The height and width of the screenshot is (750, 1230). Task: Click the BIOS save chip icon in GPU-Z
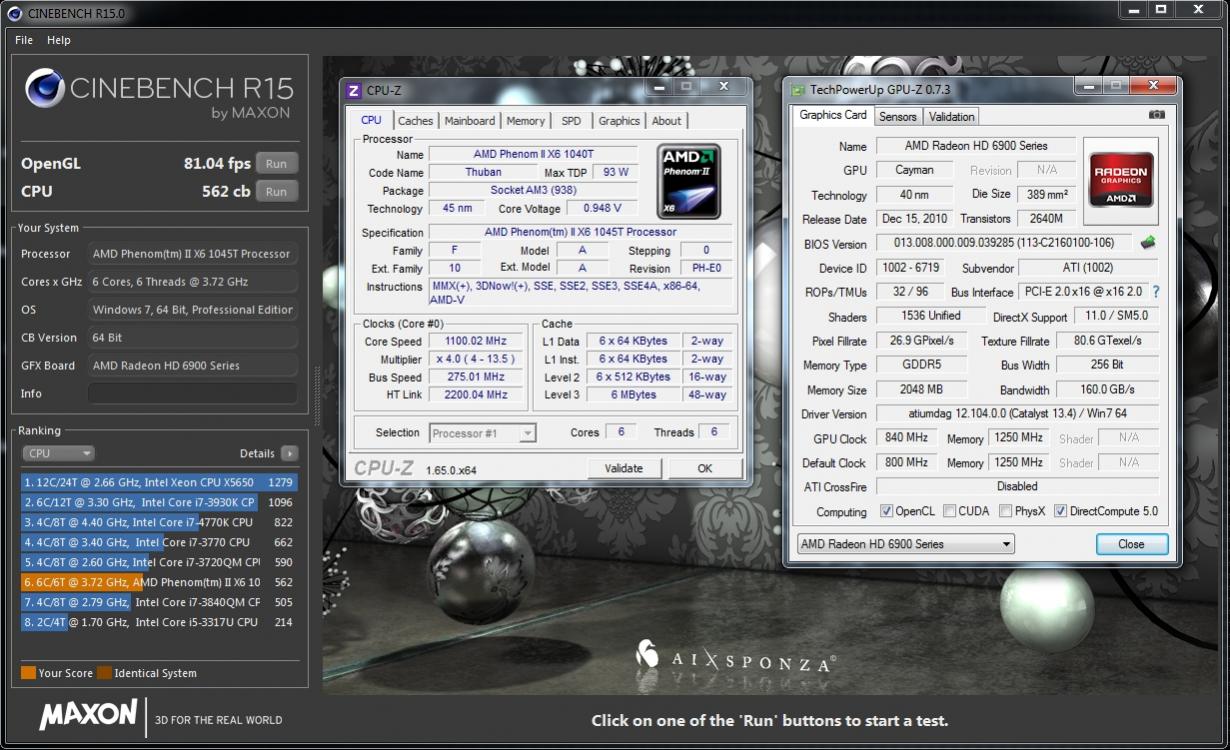[x=1147, y=242]
